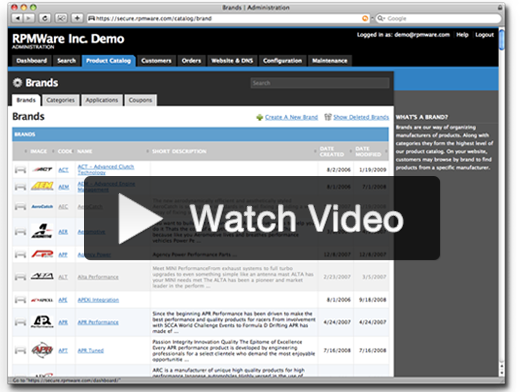The height and width of the screenshot is (392, 520).
Task: Click the scrollbar down arrow
Action: point(502,373)
